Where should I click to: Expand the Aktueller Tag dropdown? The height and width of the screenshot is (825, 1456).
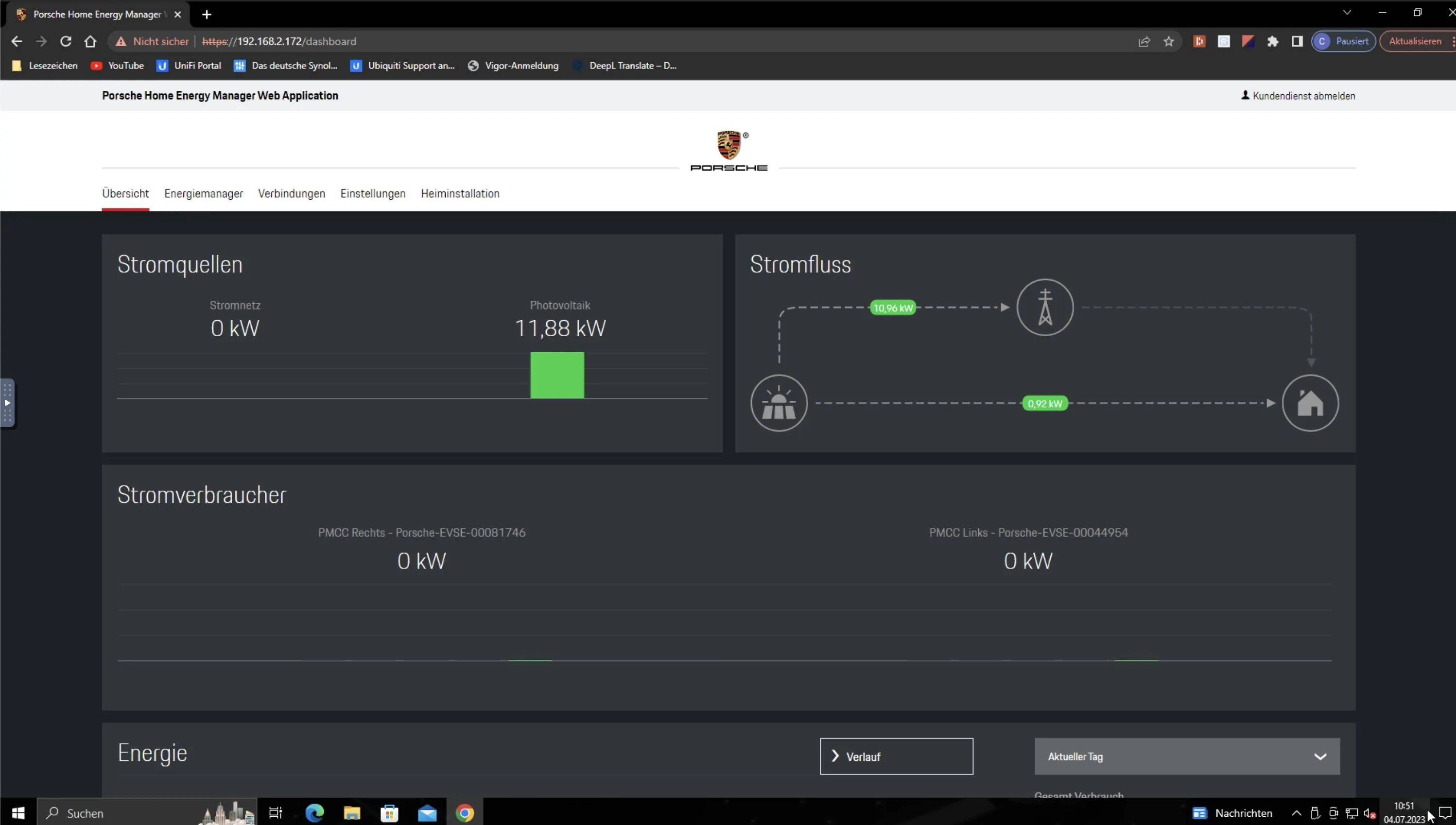[1187, 756]
